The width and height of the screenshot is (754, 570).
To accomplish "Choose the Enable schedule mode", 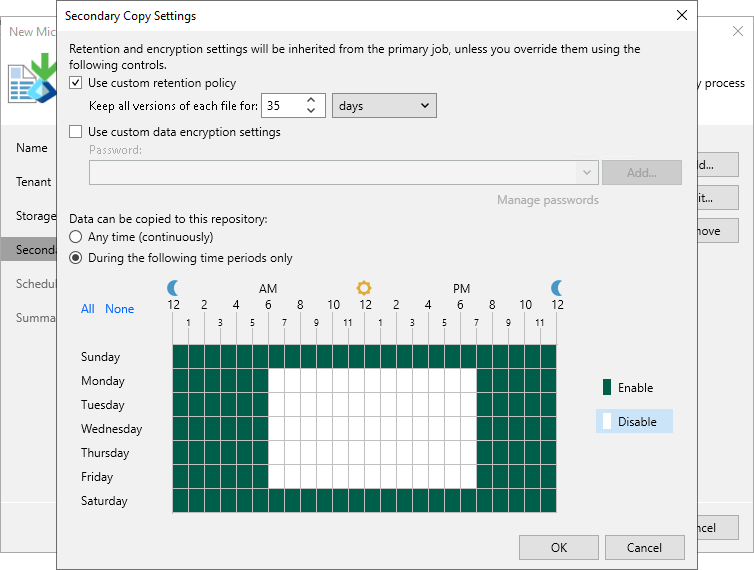I will (x=634, y=388).
